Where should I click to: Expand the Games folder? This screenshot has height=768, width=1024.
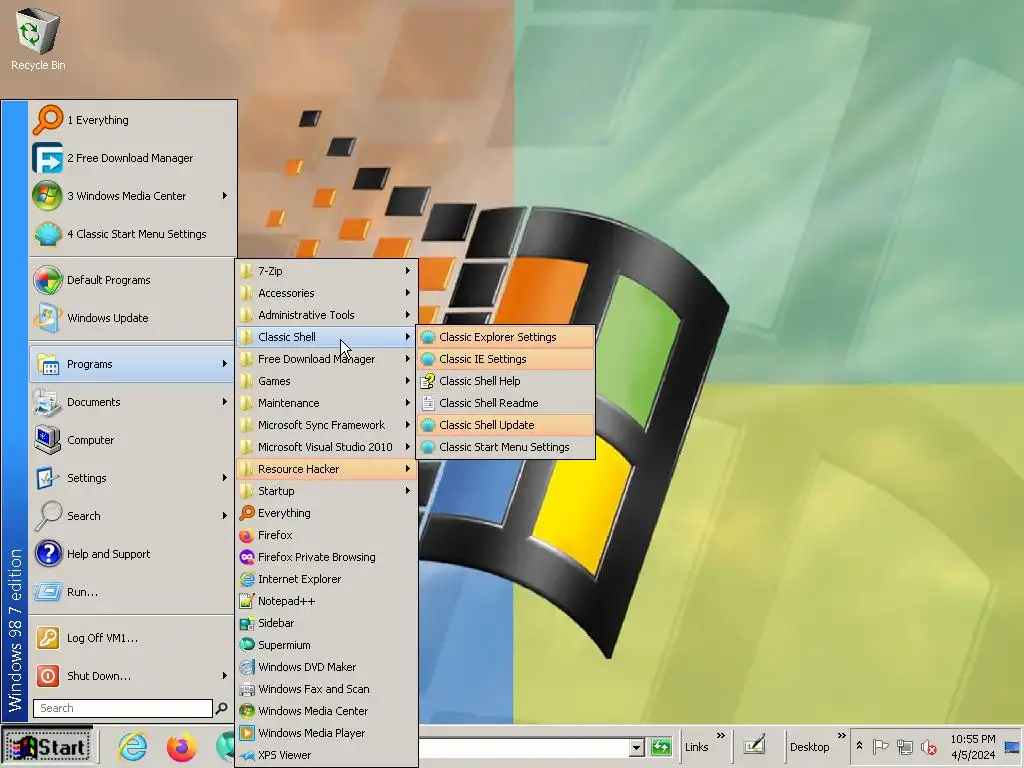327,381
